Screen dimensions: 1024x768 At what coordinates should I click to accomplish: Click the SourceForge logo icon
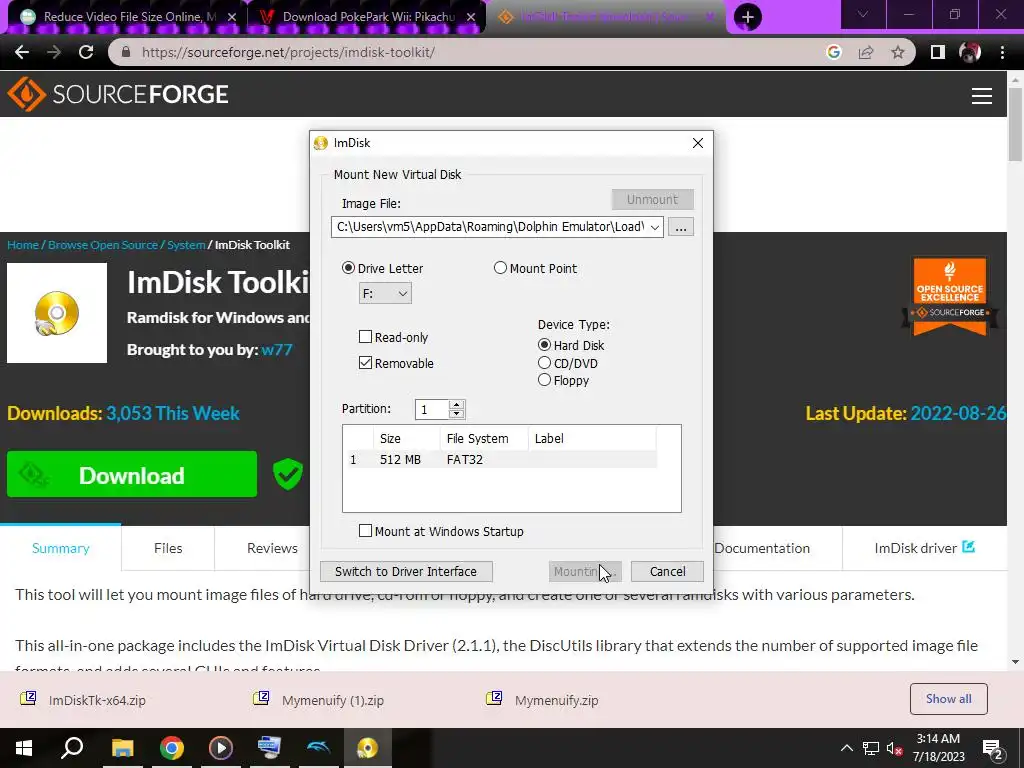[26, 95]
